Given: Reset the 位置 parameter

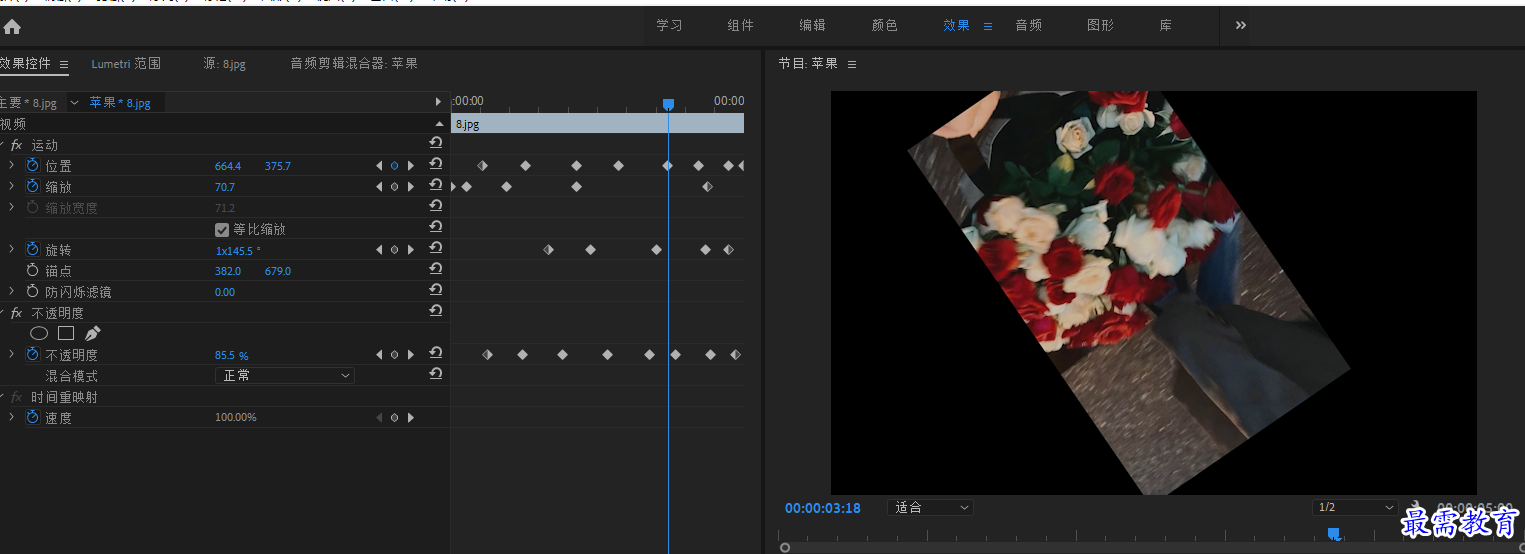Looking at the screenshot, I should click(x=435, y=164).
